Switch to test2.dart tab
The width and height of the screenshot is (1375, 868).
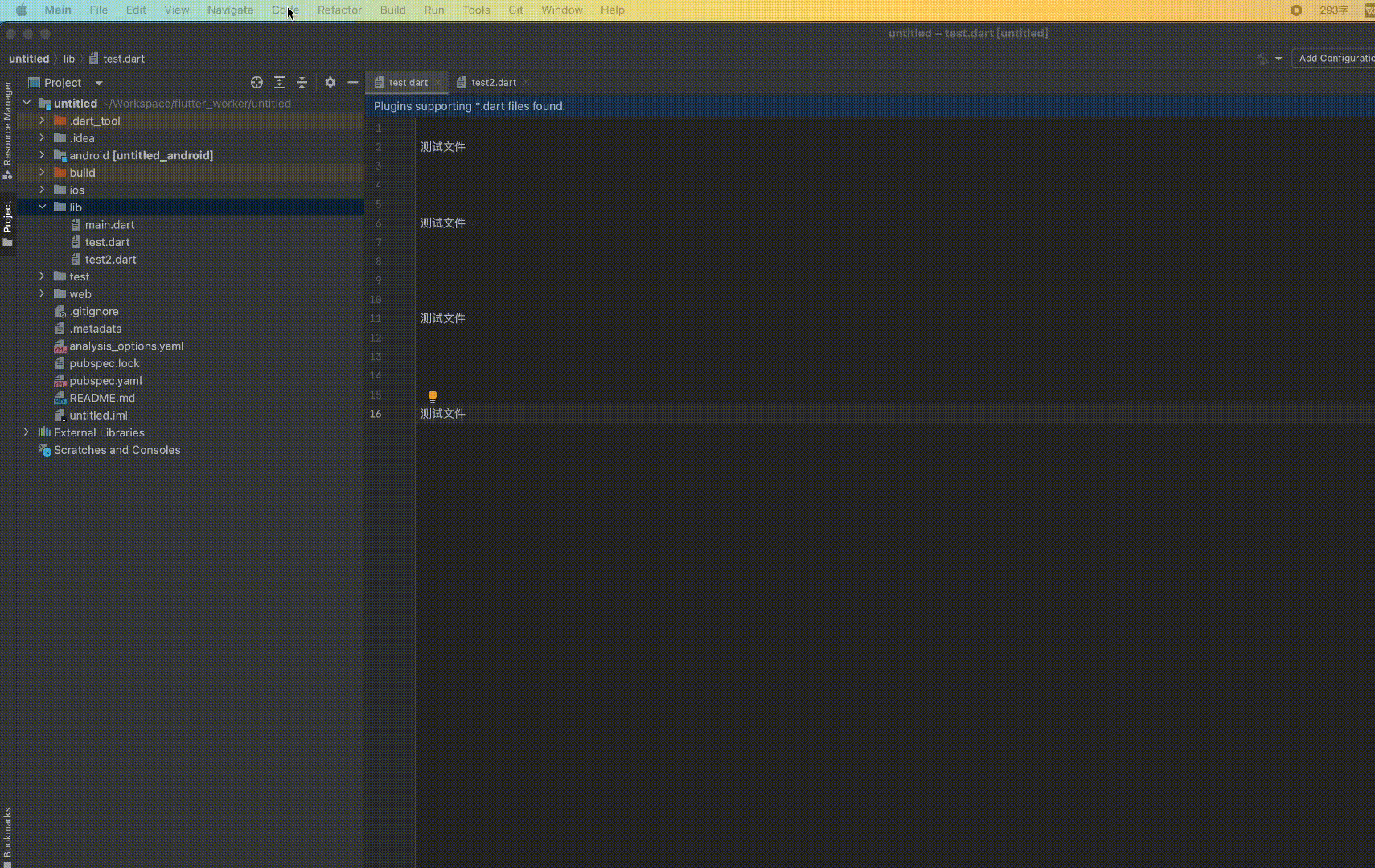point(493,83)
